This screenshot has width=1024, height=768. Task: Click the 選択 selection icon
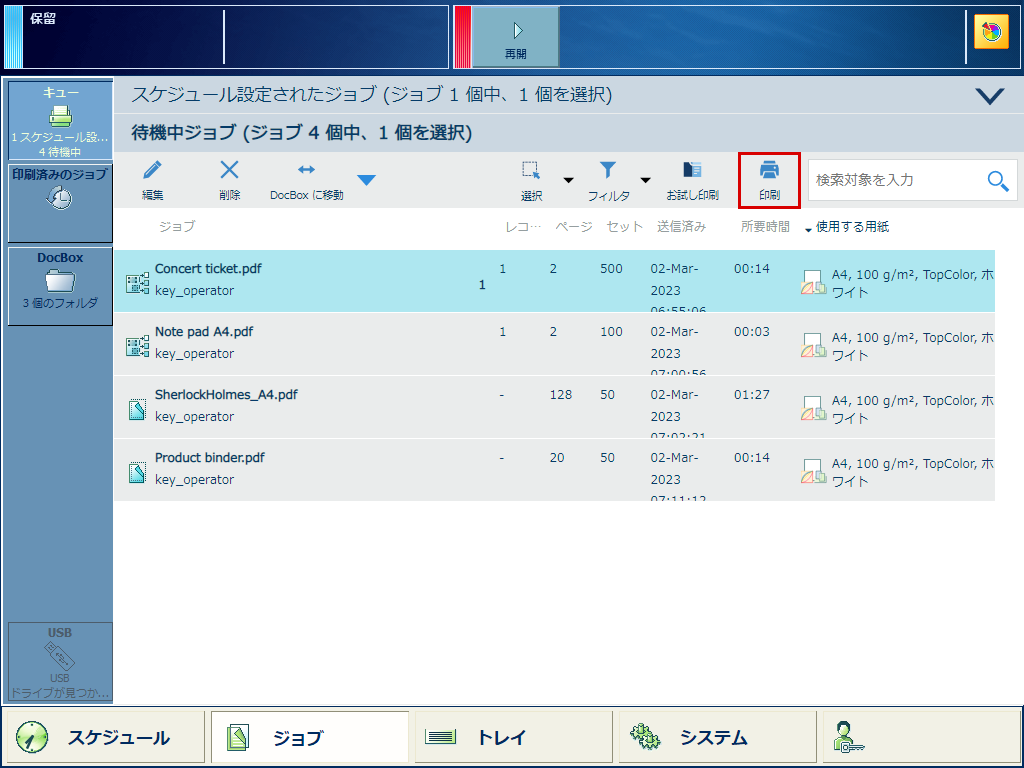click(531, 170)
